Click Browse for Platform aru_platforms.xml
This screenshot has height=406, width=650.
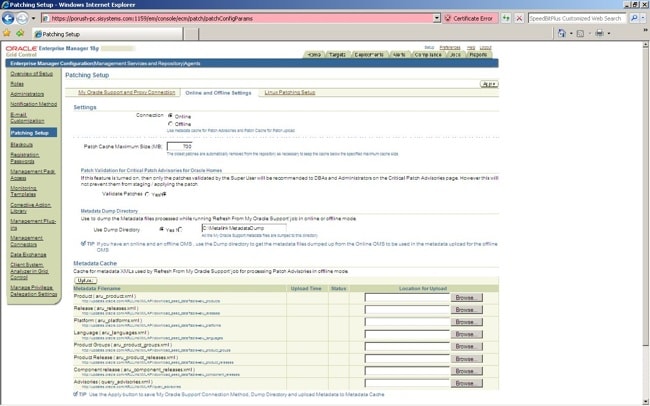(466, 322)
